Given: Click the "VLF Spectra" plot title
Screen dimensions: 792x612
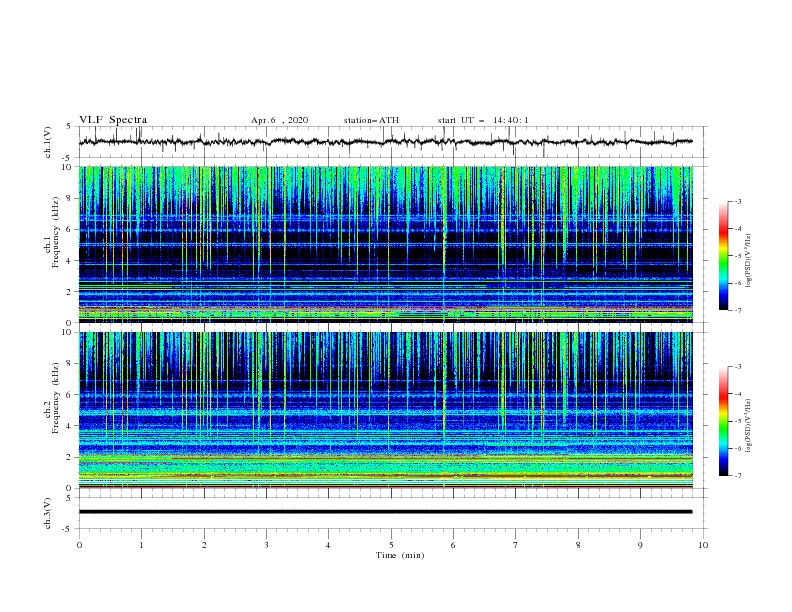Looking at the screenshot, I should [113, 120].
